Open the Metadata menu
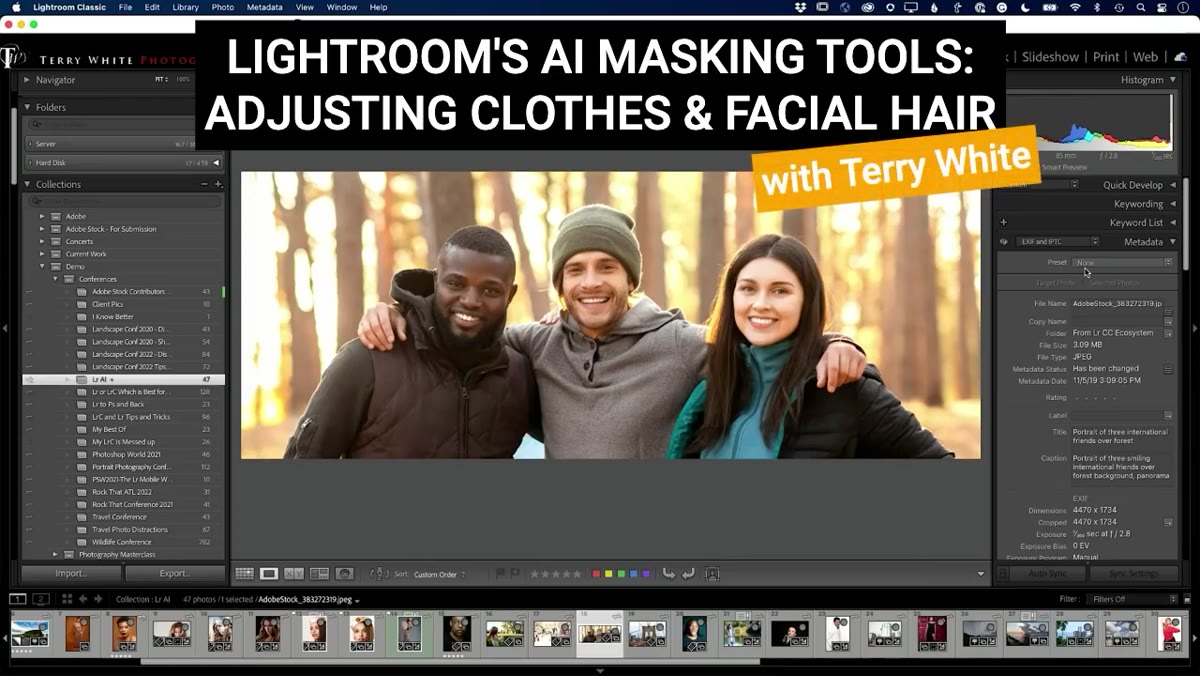 (264, 7)
